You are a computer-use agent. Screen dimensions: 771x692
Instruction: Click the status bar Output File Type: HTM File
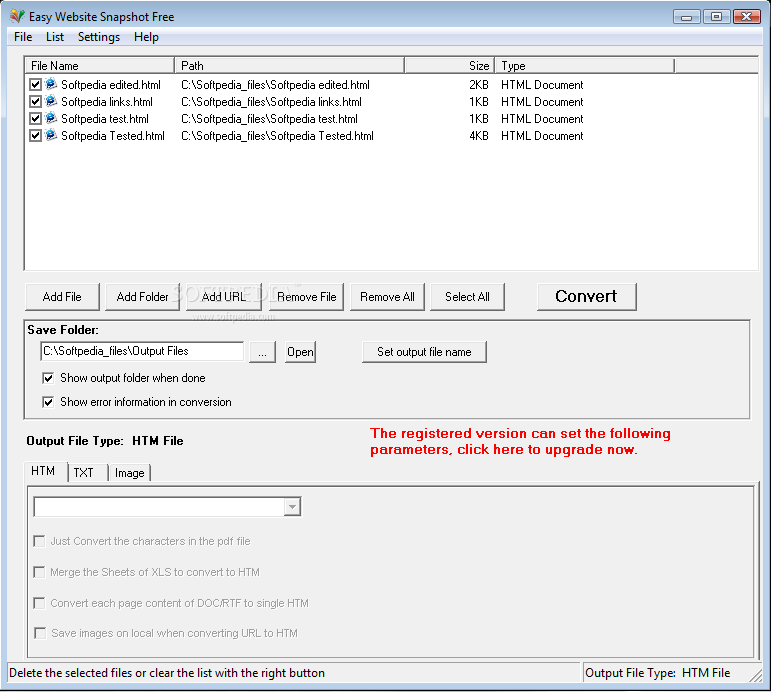coord(657,673)
